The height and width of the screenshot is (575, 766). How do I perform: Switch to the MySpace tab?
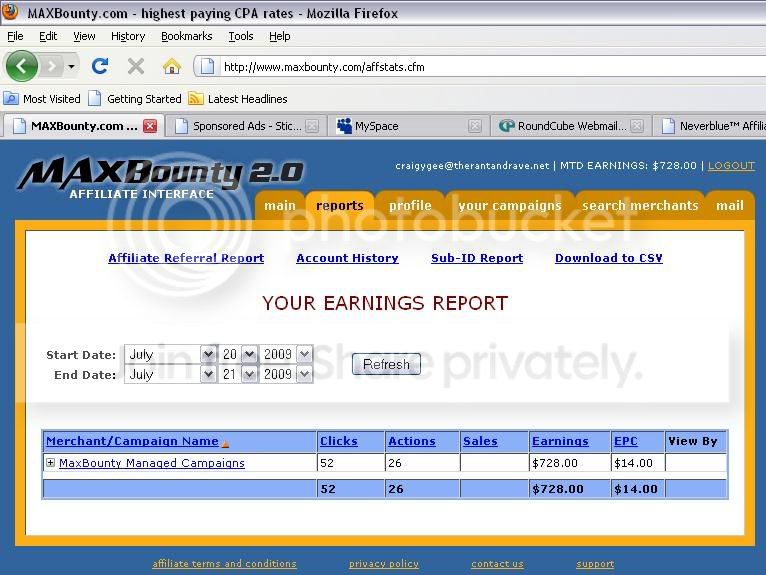(x=408, y=126)
